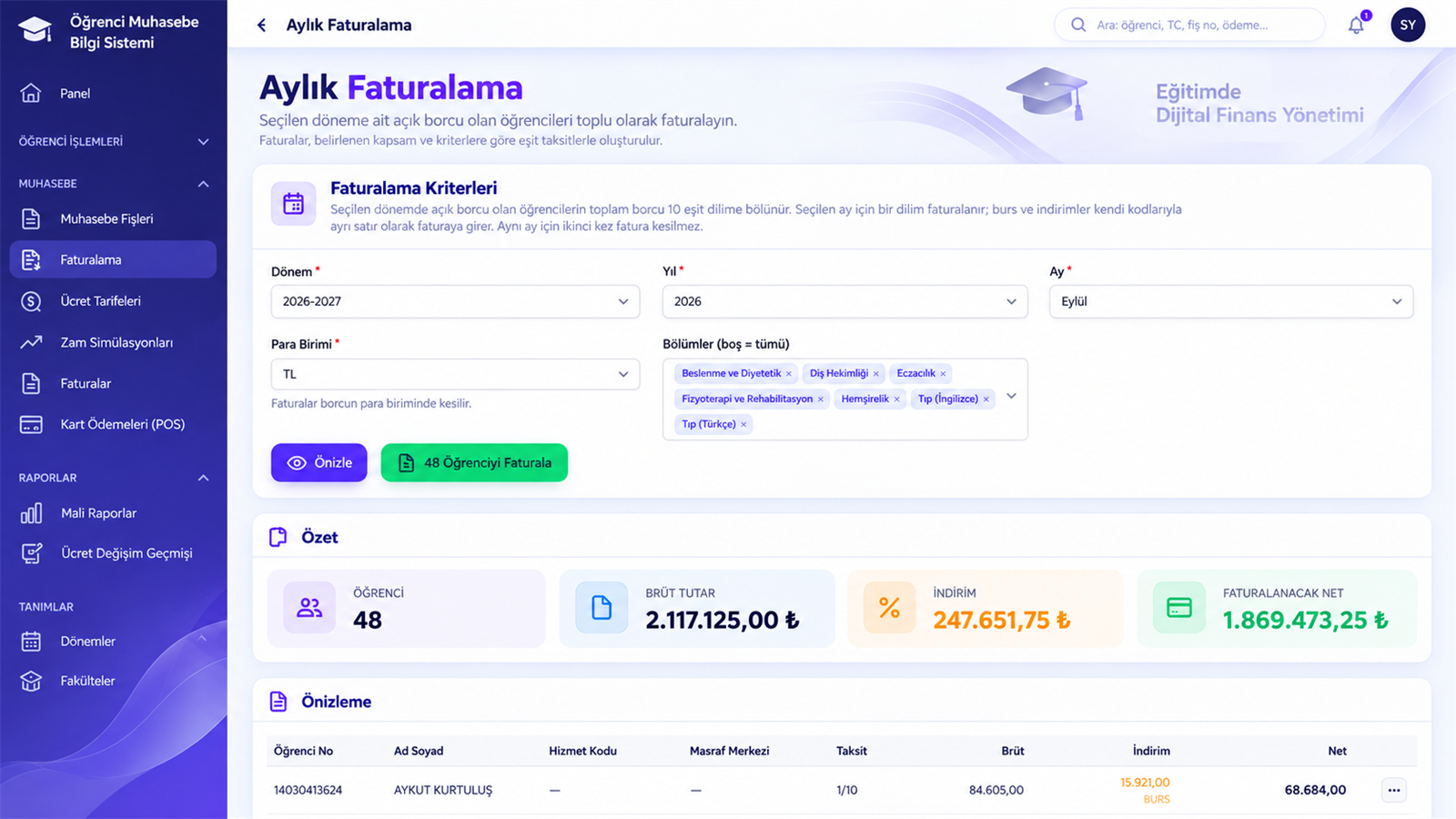Expand the Bölümler multi-select chevron

[x=1011, y=397]
